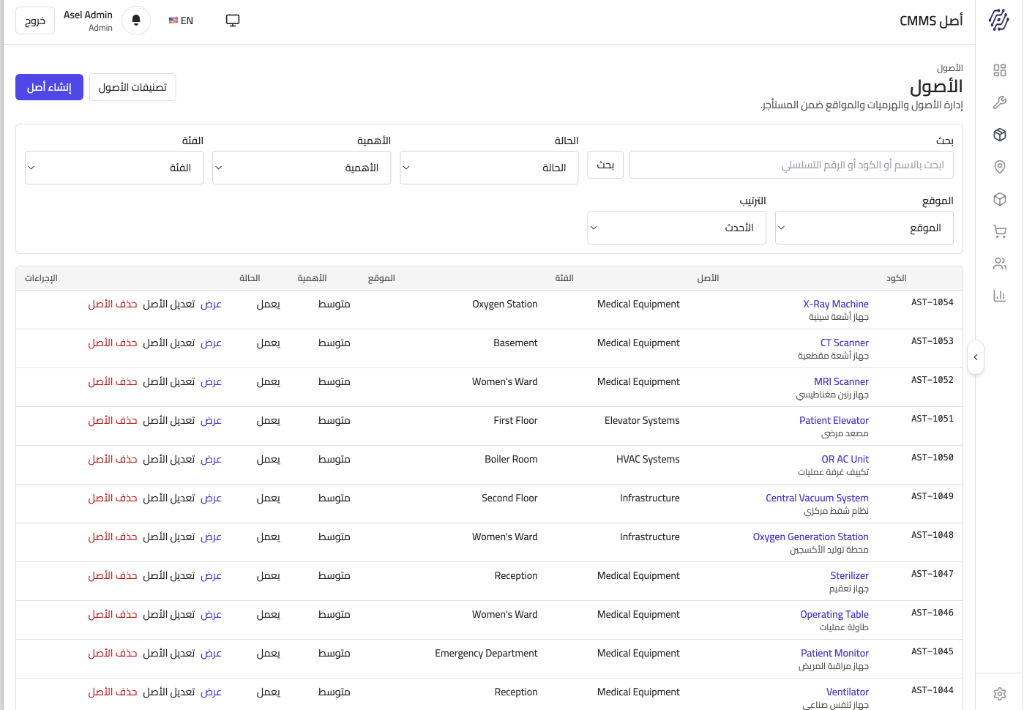Open the الحالة status dropdown
The height and width of the screenshot is (710, 1024).
pos(489,168)
